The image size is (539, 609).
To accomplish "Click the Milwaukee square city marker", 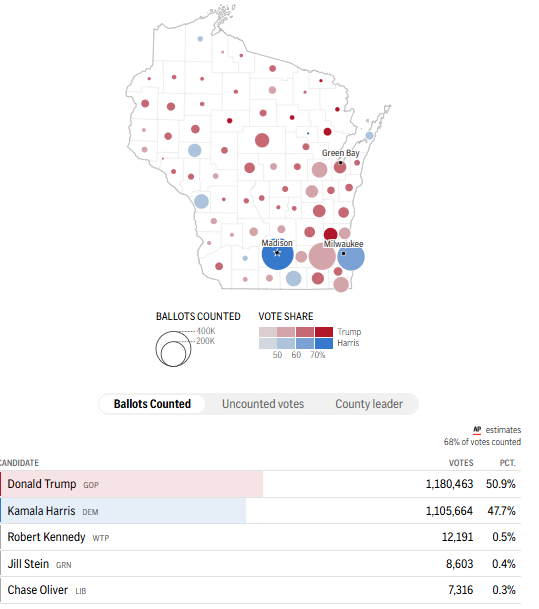I will tap(343, 254).
